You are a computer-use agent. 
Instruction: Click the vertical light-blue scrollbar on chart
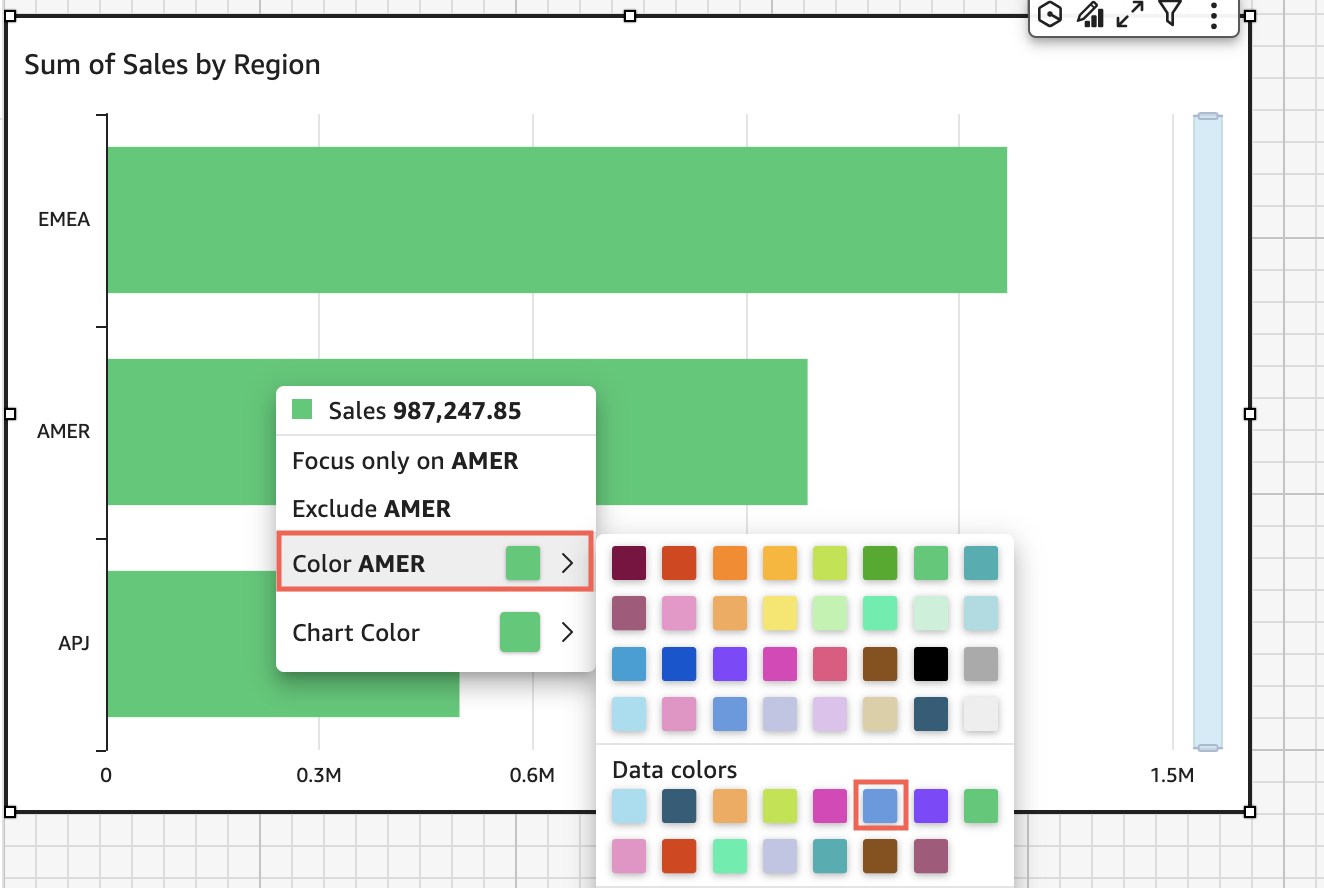[1207, 430]
